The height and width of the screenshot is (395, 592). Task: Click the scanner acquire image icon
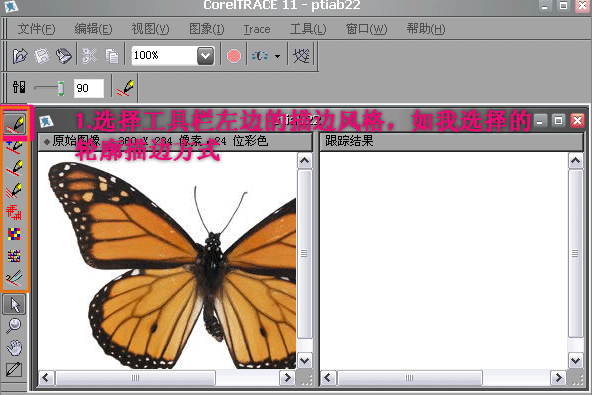click(63, 56)
